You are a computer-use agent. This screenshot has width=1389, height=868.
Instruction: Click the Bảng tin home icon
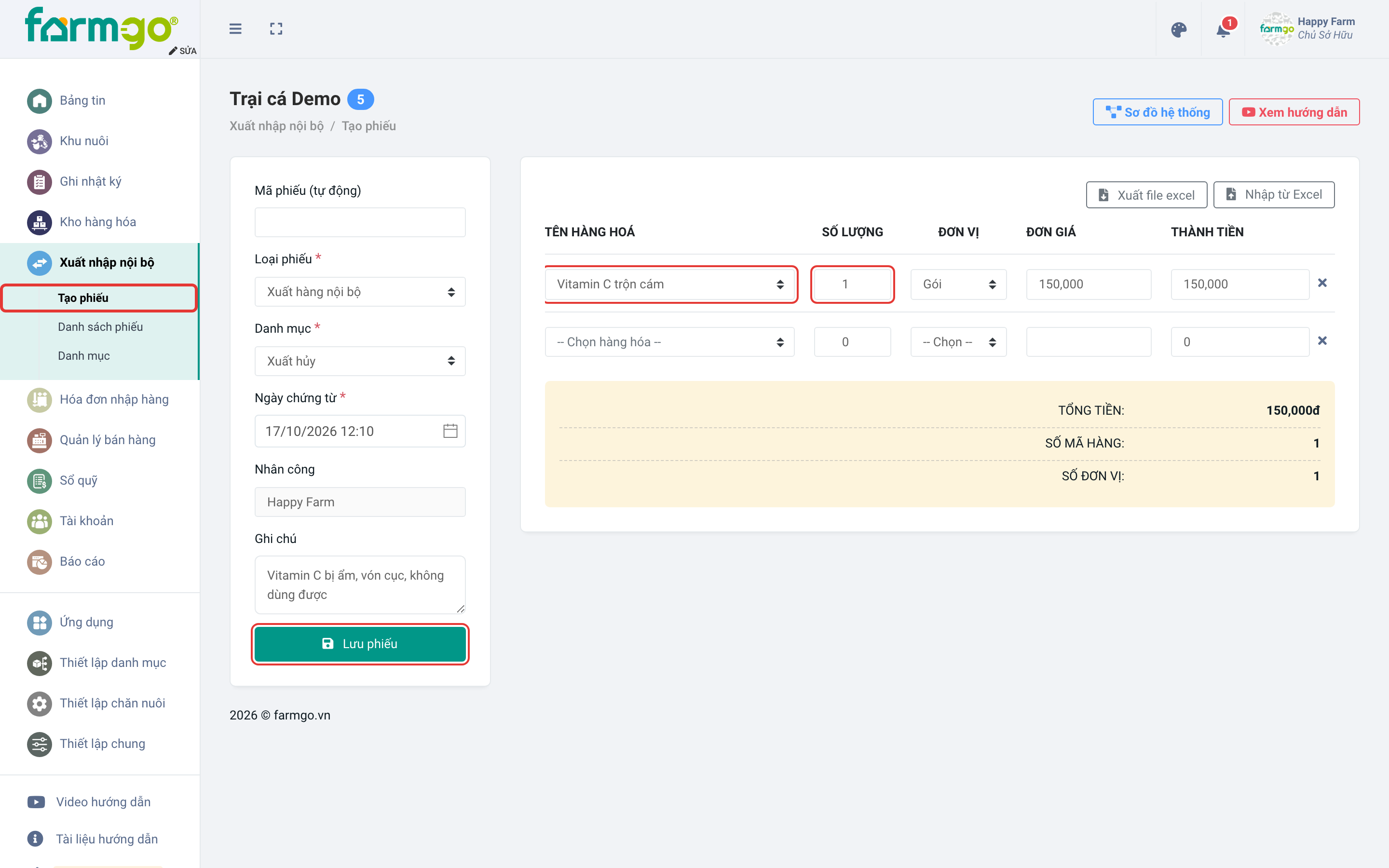(39, 101)
